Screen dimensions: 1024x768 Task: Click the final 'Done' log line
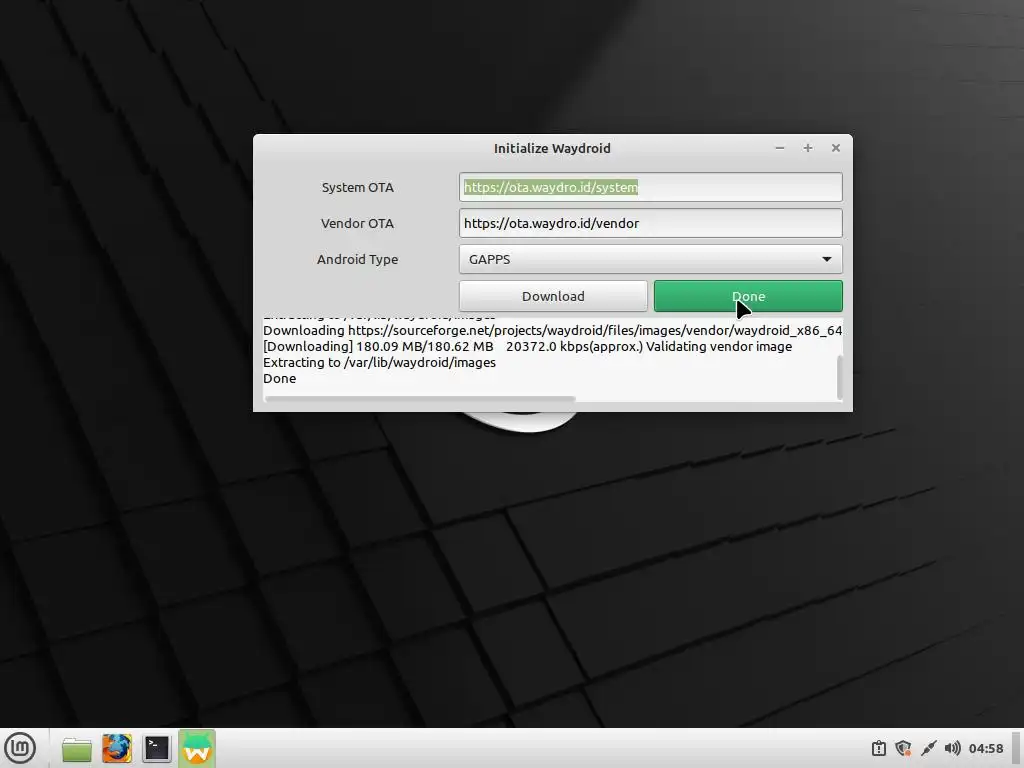[x=280, y=379]
